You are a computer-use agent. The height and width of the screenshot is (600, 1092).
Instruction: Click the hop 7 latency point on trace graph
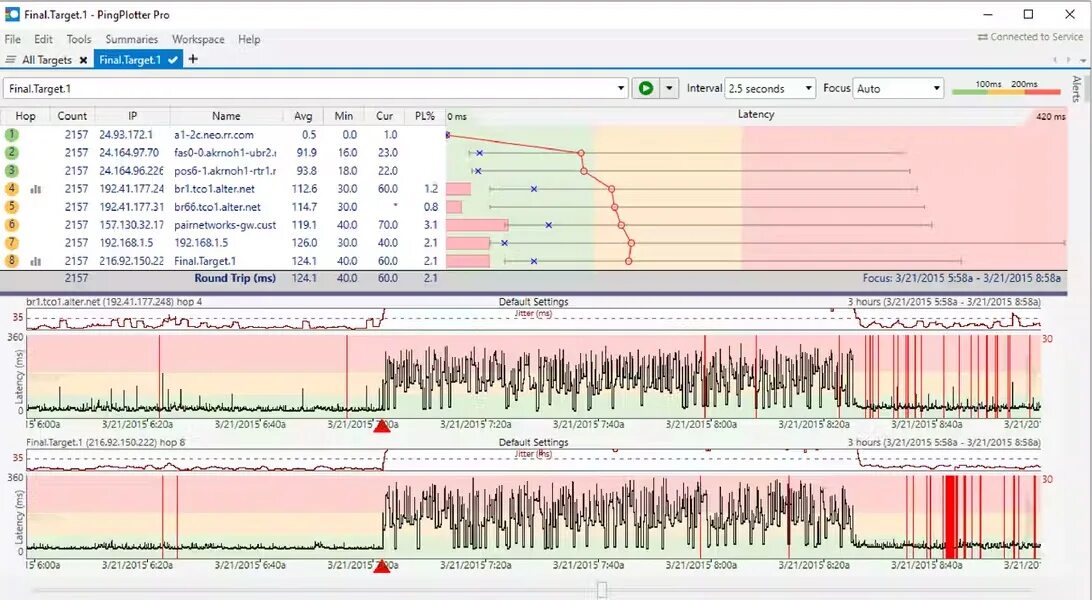tap(631, 243)
